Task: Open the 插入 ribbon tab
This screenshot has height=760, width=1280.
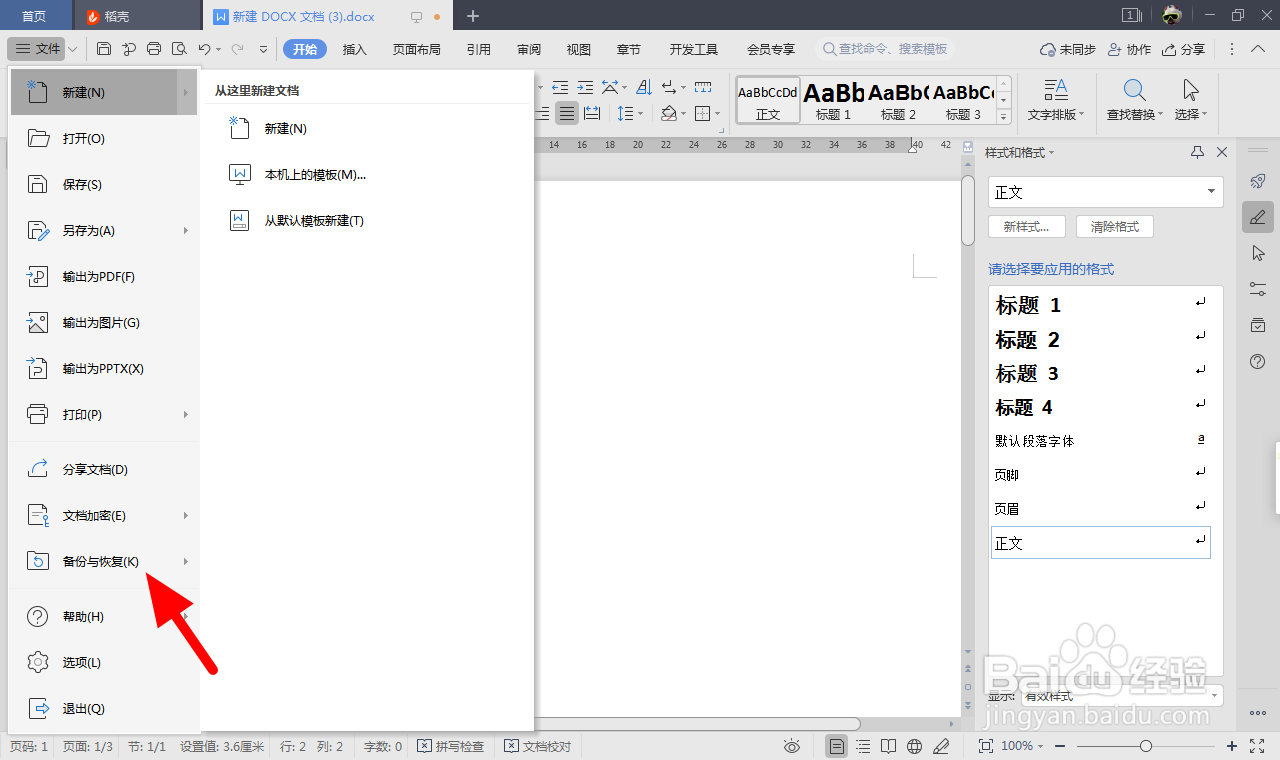Action: point(355,49)
